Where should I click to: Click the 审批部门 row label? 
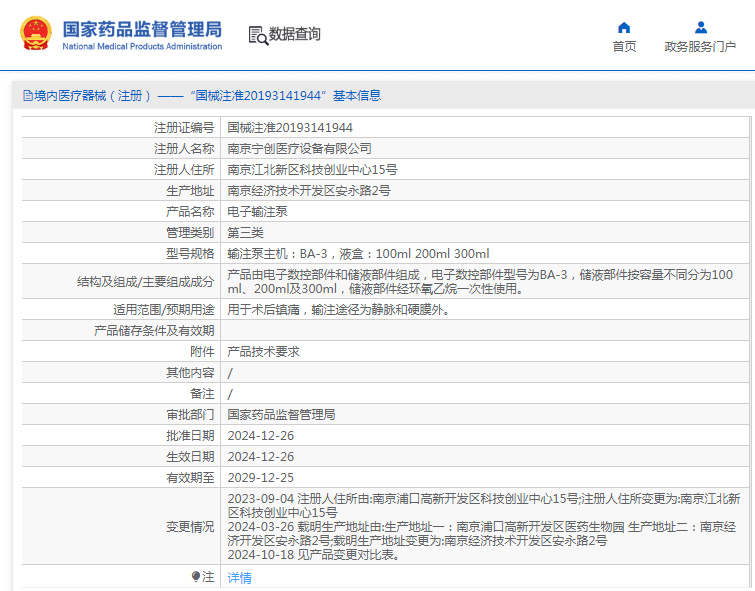[x=190, y=415]
